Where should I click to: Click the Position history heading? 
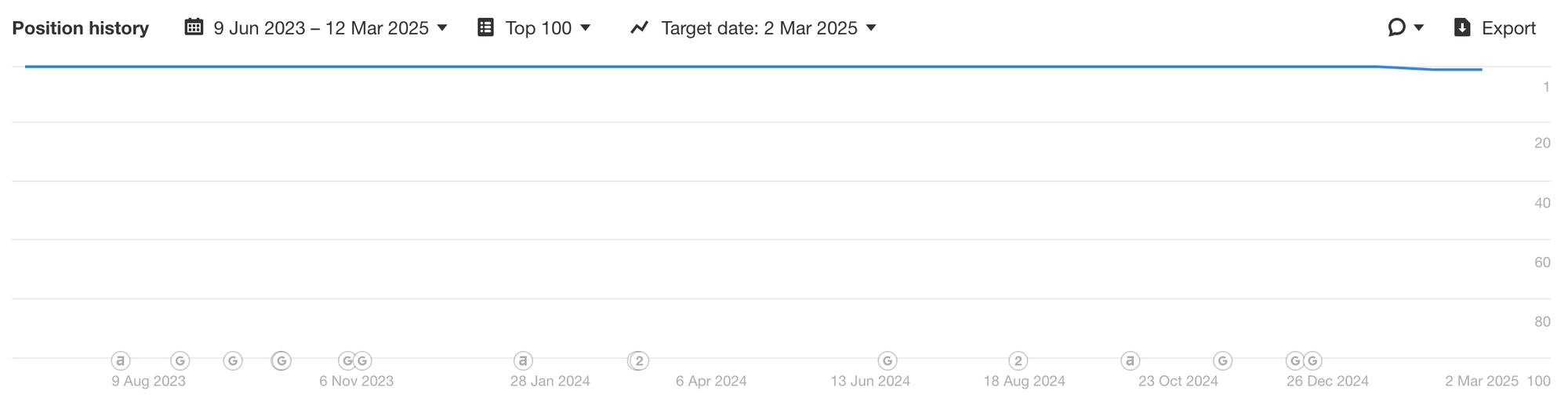pos(80,28)
